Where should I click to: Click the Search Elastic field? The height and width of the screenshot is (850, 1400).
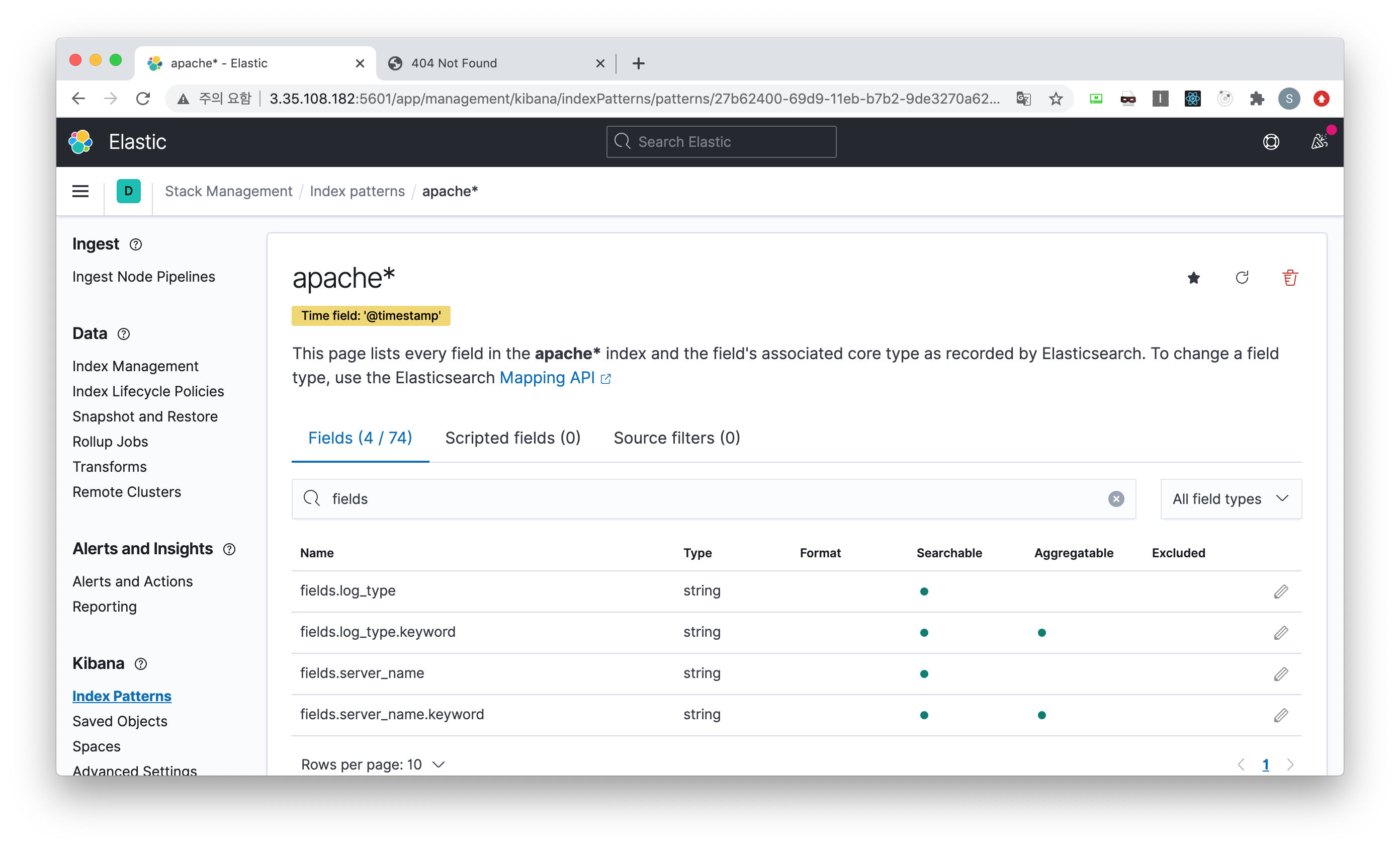721,141
